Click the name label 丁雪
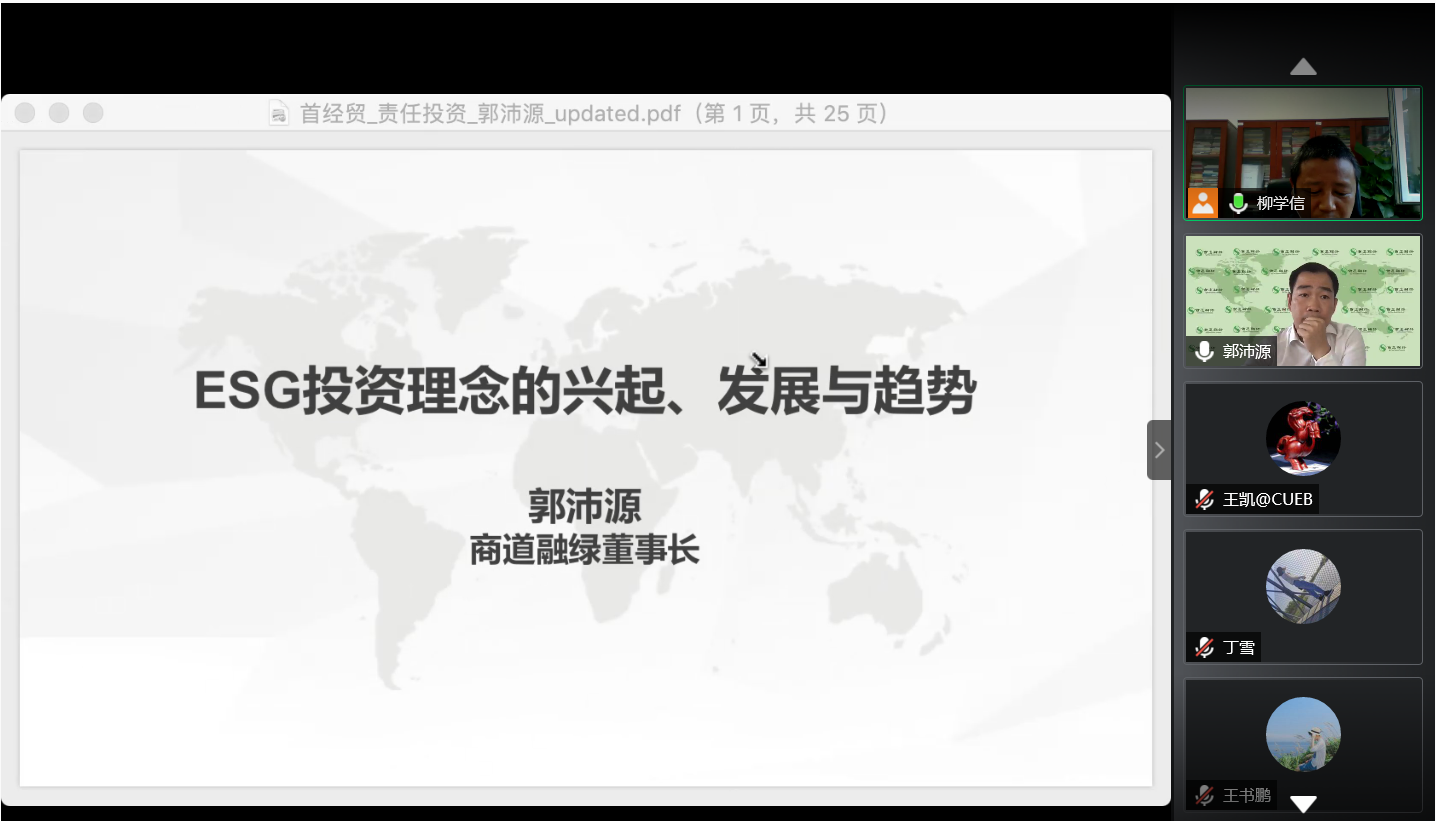The height and width of the screenshot is (821, 1436). click(1239, 647)
